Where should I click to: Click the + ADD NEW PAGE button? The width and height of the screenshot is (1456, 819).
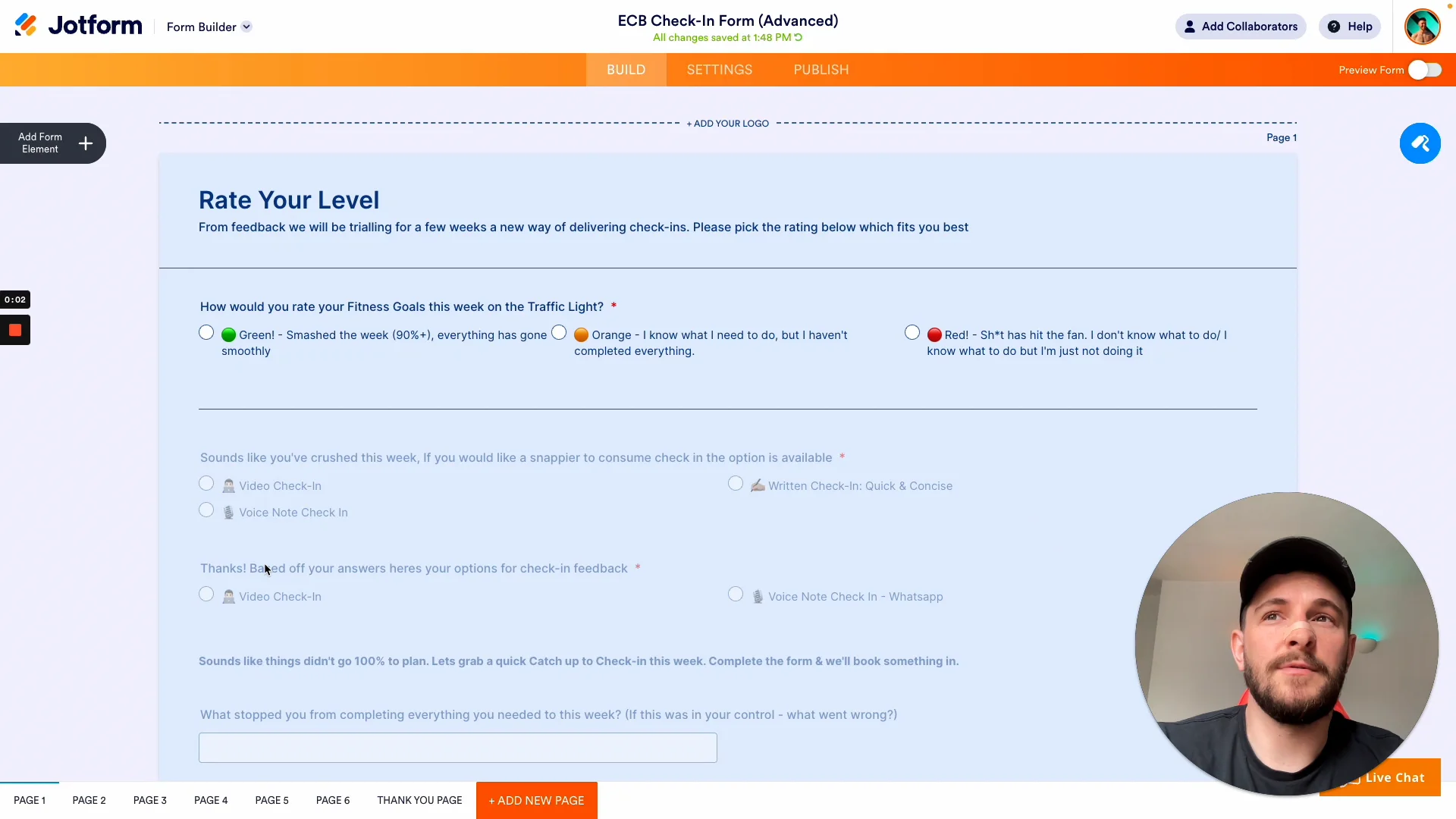click(537, 800)
